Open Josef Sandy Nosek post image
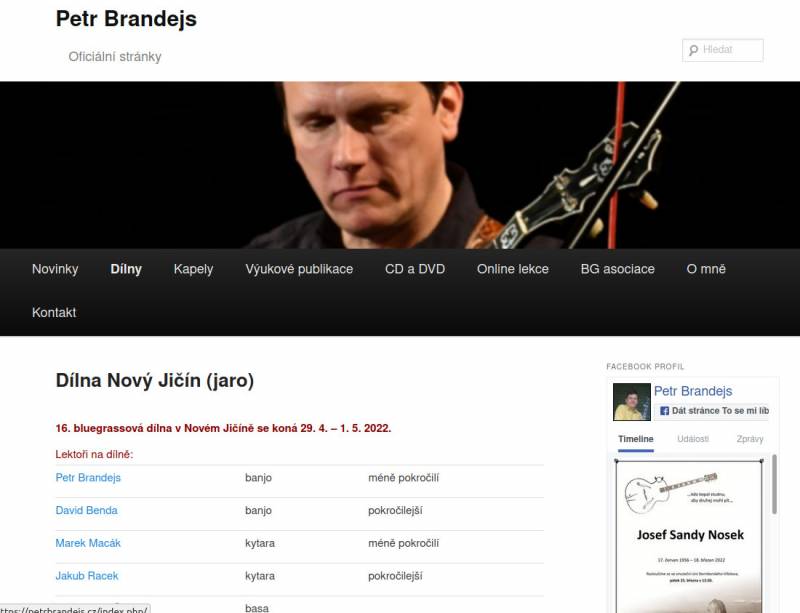The height and width of the screenshot is (613, 800). point(689,536)
